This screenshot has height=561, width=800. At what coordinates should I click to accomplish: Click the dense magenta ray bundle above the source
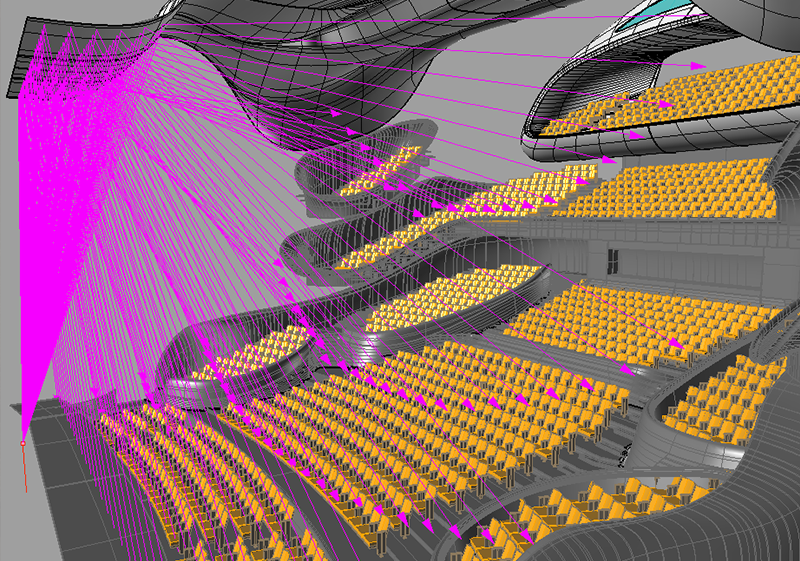click(60, 200)
